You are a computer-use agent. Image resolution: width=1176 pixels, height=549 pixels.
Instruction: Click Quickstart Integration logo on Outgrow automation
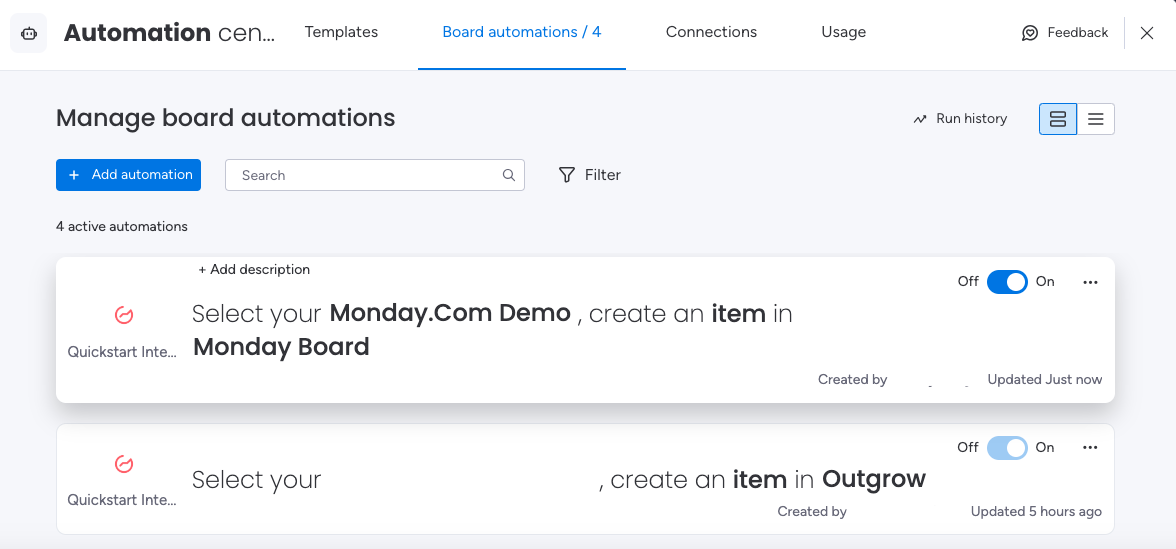pyautogui.click(x=124, y=464)
